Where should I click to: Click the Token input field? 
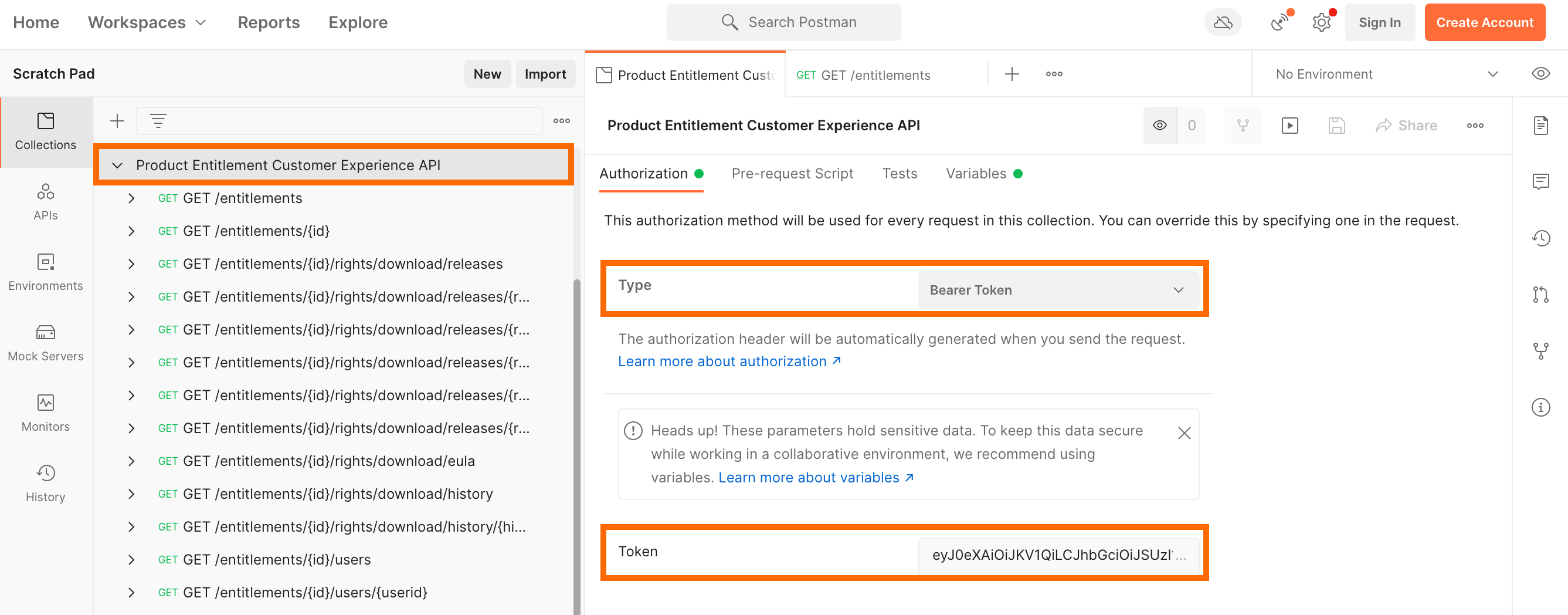point(1058,555)
